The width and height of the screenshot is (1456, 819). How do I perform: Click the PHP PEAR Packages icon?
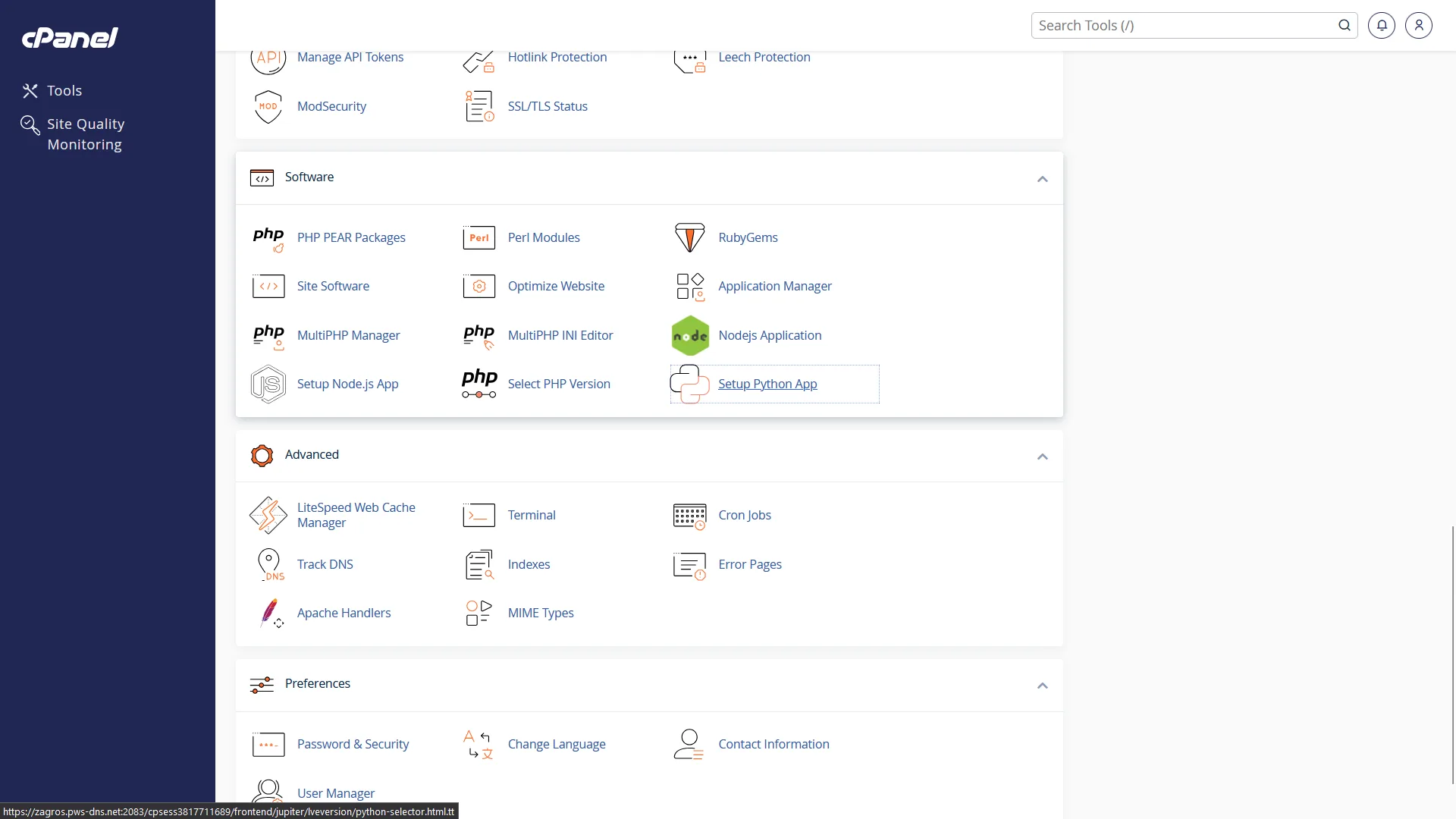[268, 238]
